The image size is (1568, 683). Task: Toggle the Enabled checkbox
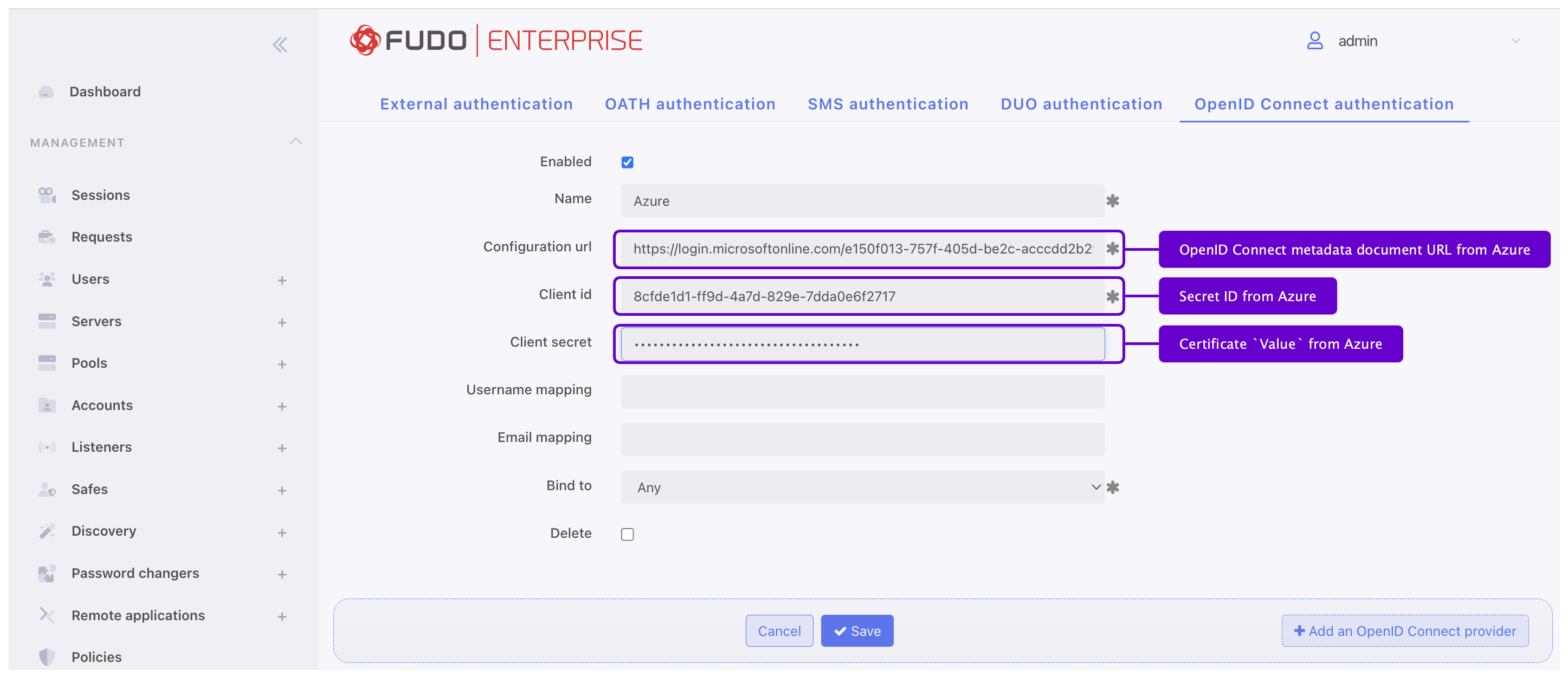tap(628, 162)
